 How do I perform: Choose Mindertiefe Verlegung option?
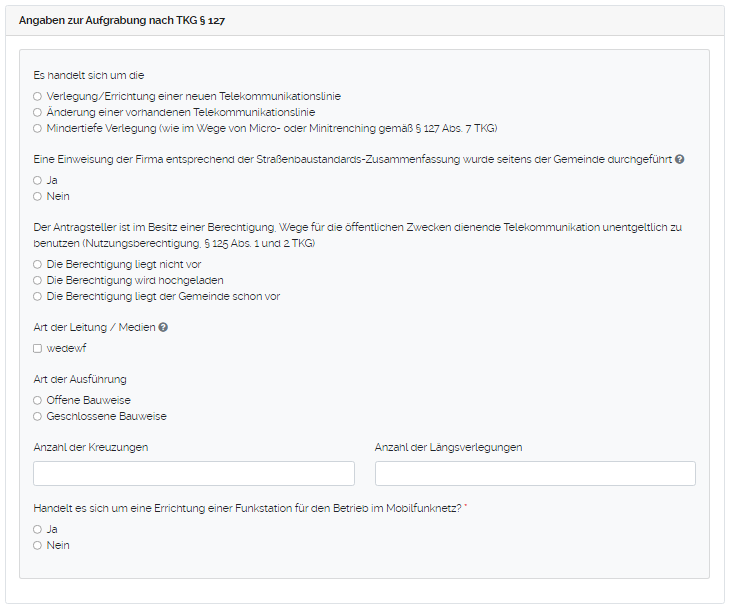pyautogui.click(x=37, y=128)
